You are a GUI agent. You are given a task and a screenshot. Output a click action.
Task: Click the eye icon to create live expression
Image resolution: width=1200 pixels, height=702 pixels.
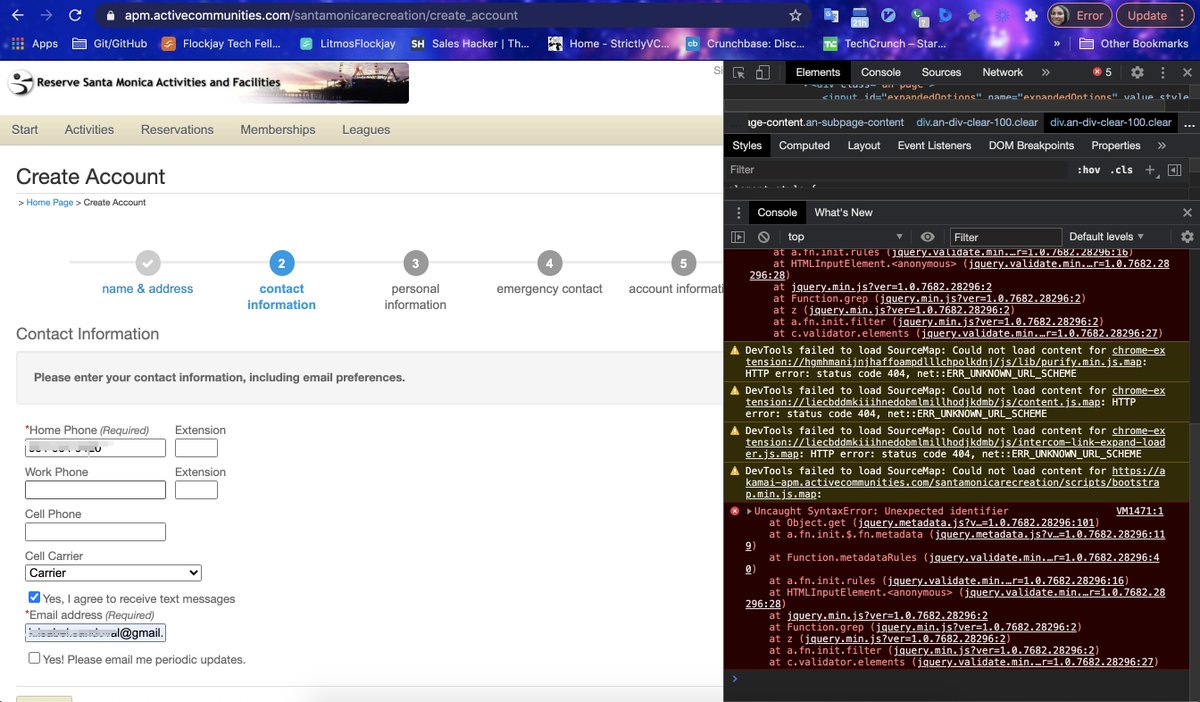point(927,237)
